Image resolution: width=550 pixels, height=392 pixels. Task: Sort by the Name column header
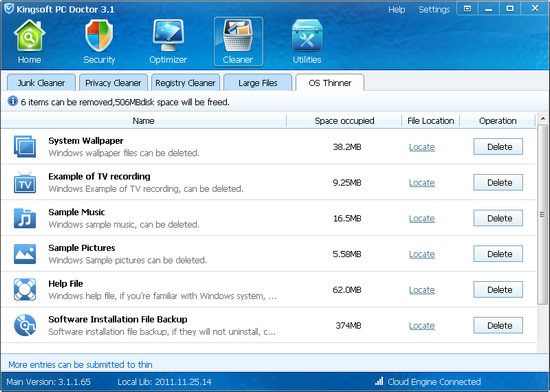coord(143,121)
